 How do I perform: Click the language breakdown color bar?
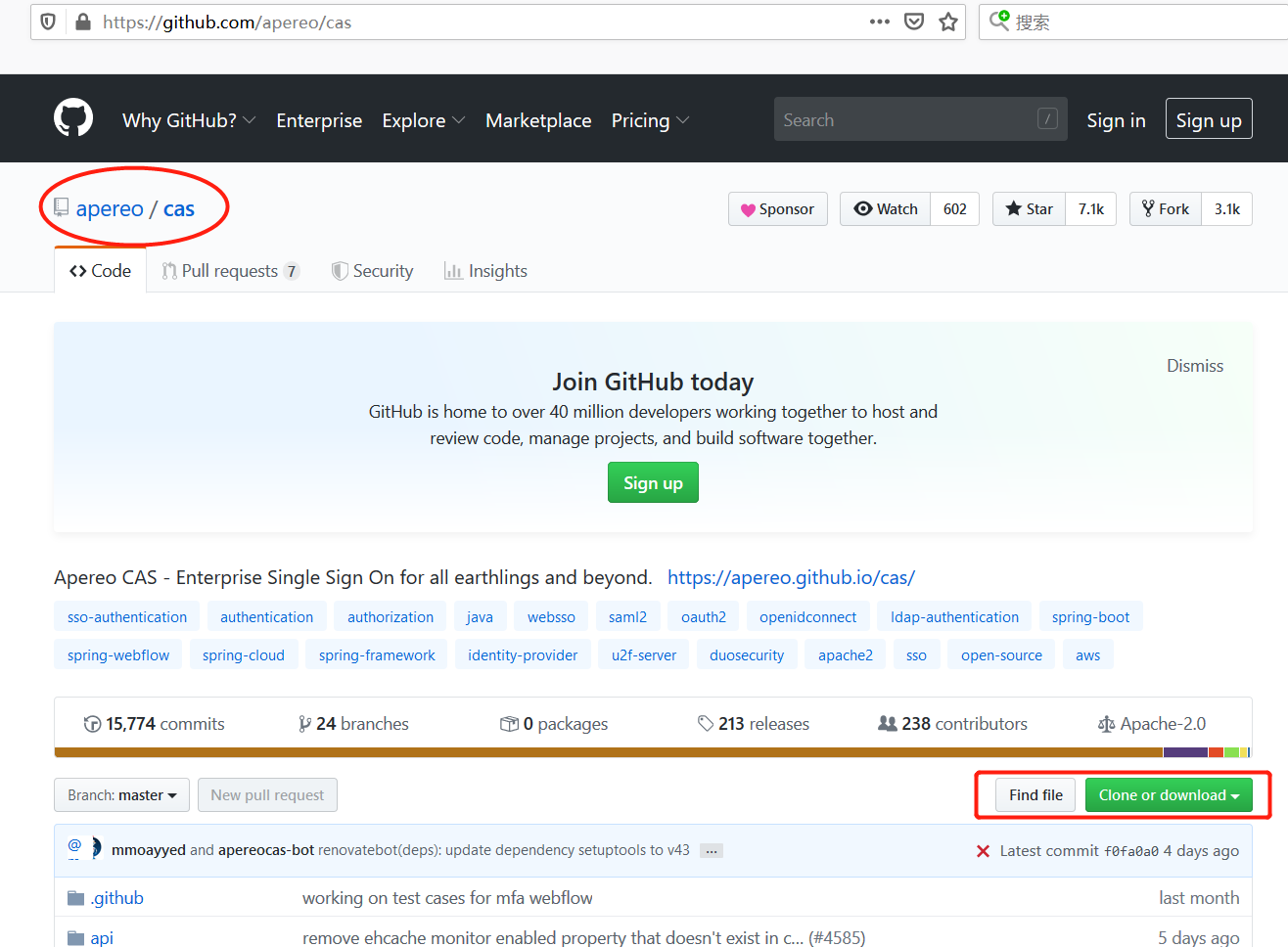pos(653,752)
